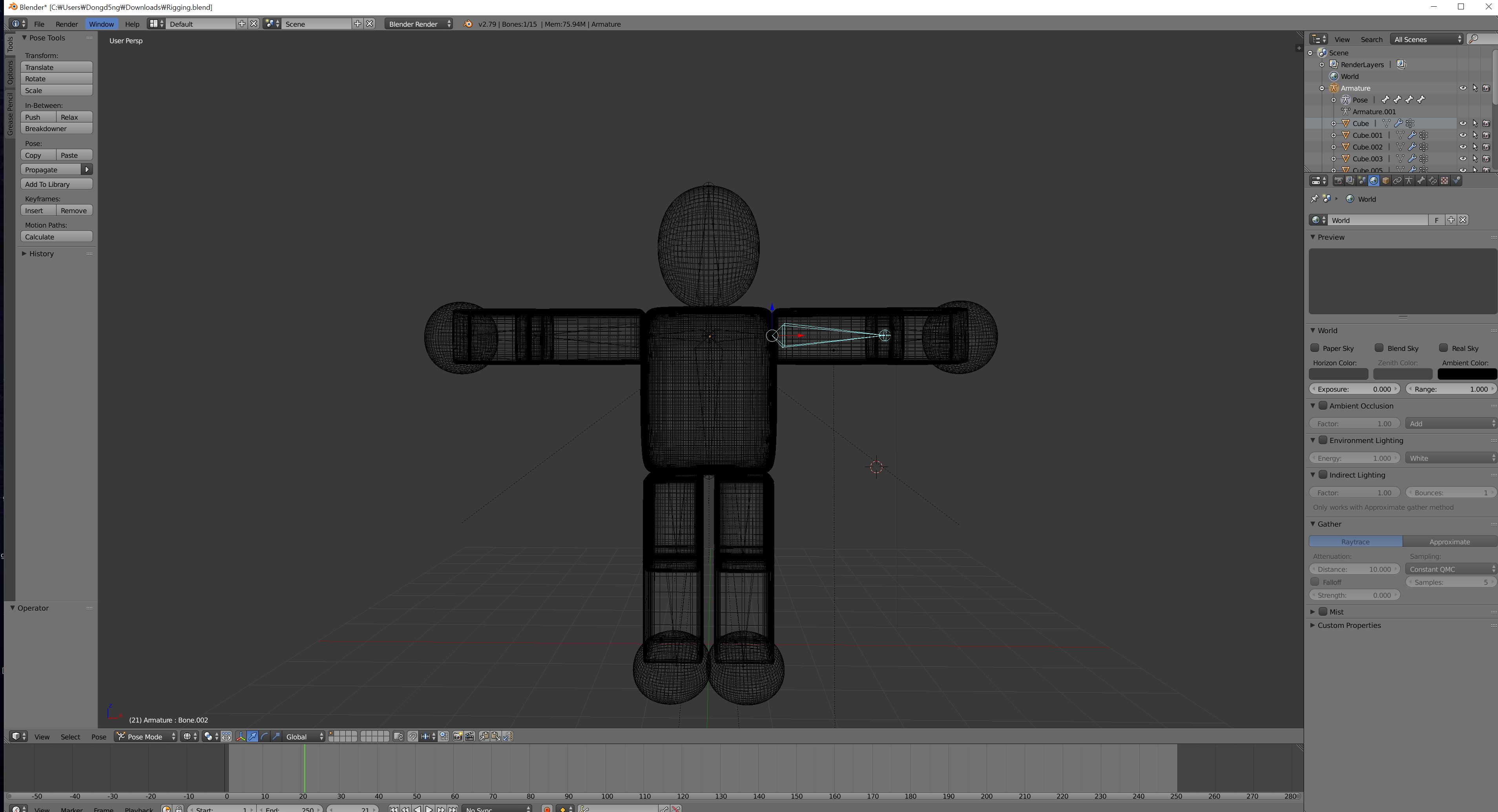Open the Pose menu in 3D header
The height and width of the screenshot is (812, 1498).
pos(98,736)
